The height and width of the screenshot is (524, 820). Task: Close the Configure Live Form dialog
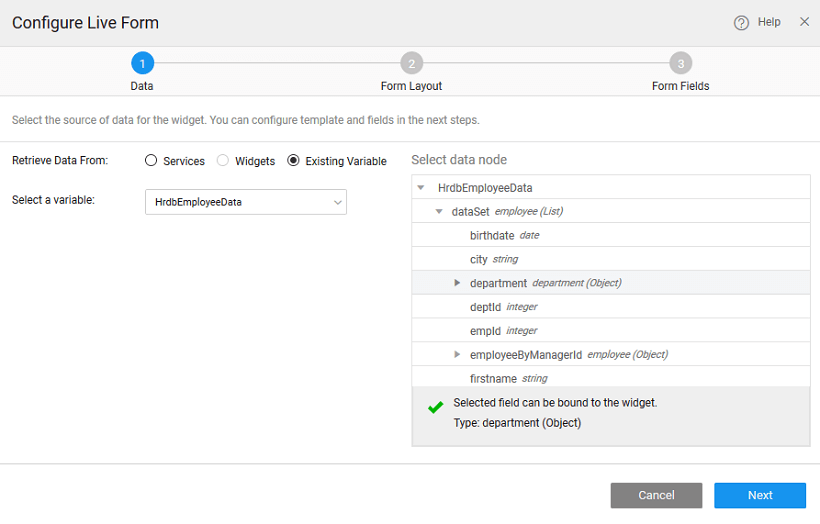click(x=804, y=22)
